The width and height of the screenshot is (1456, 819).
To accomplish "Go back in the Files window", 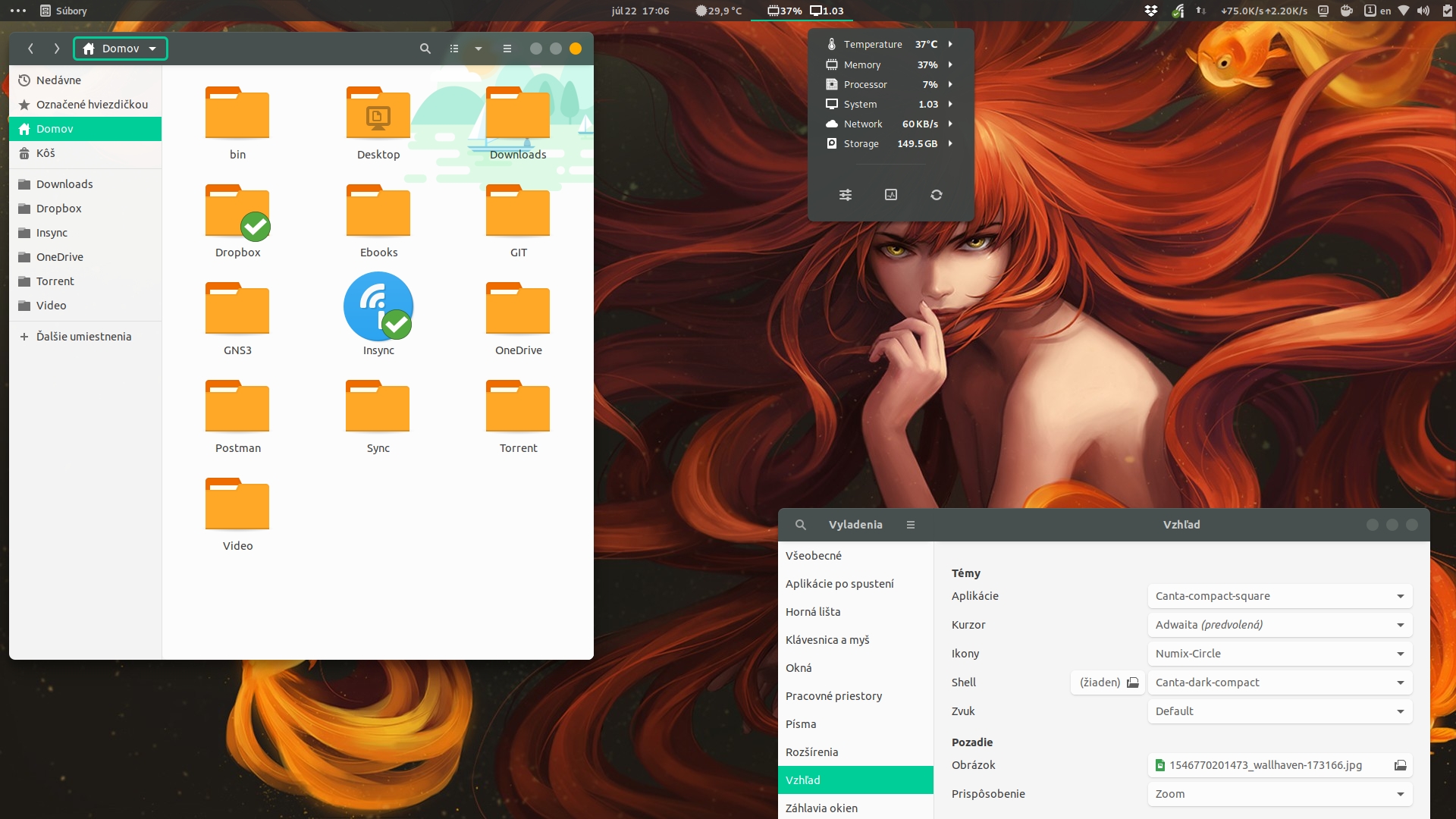I will [x=30, y=49].
